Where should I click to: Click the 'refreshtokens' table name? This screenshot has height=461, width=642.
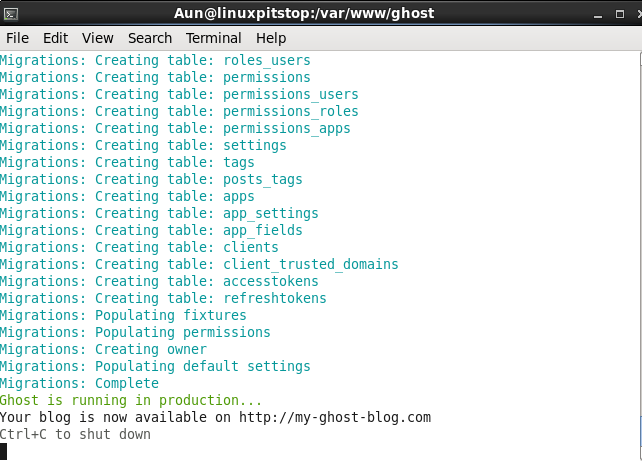click(275, 298)
